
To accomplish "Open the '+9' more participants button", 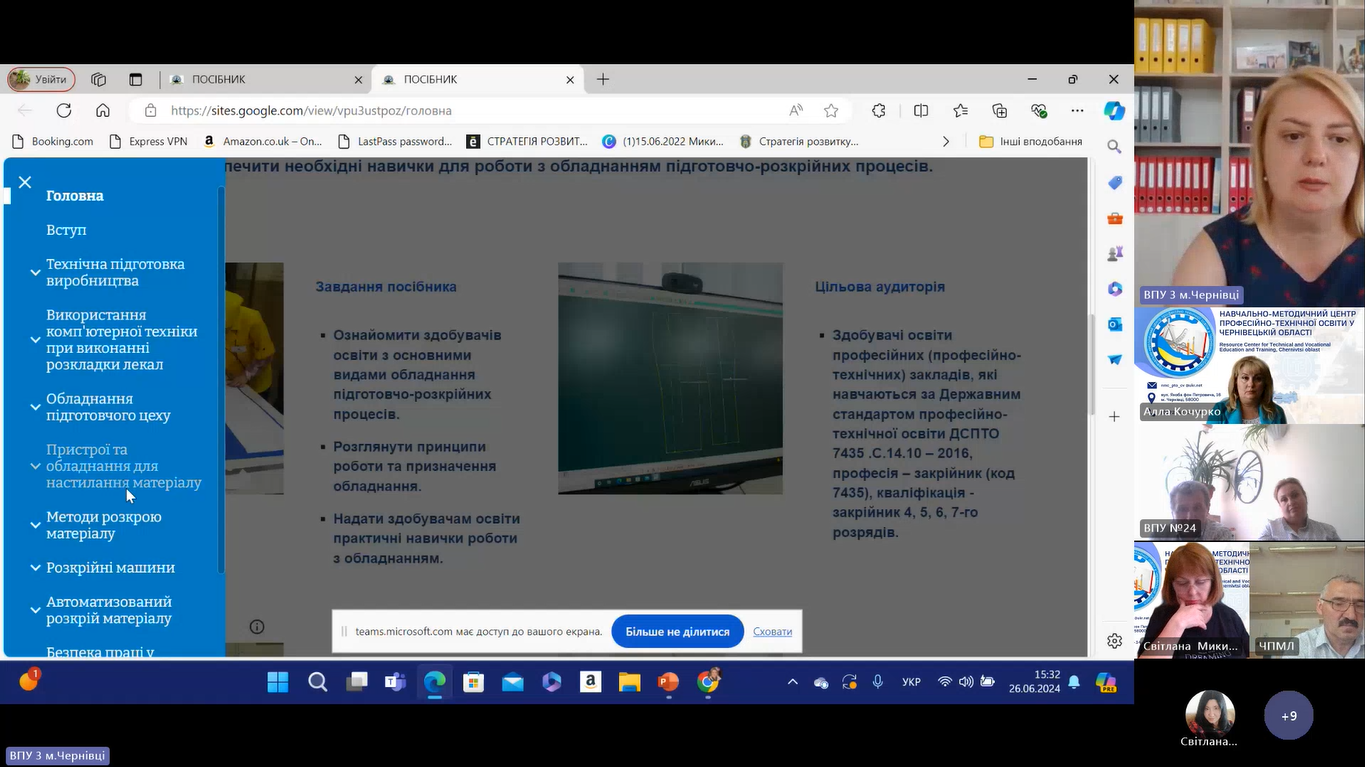I will pos(1288,716).
